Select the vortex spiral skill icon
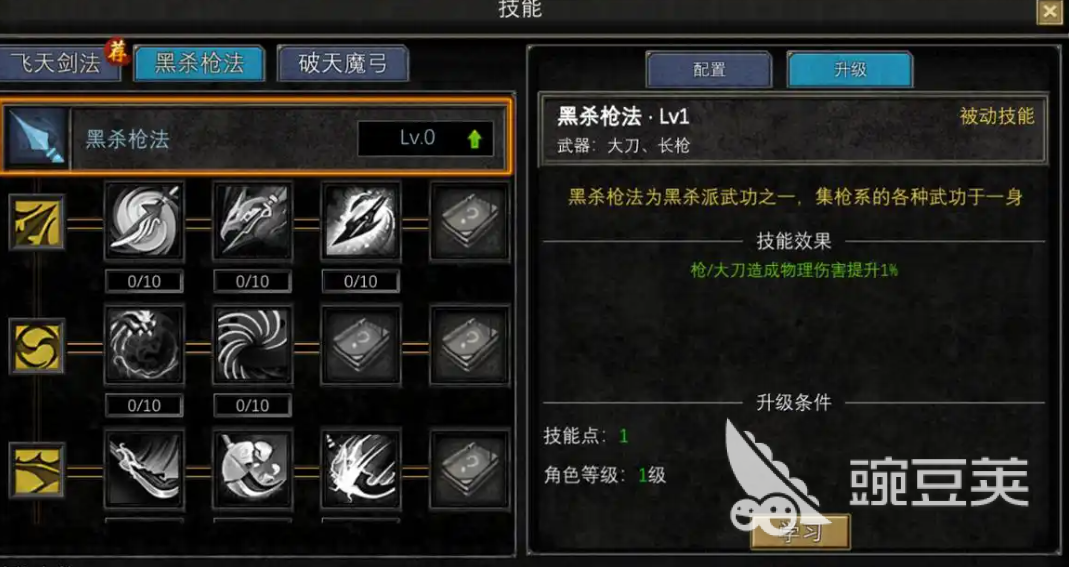The image size is (1069, 567). [252, 346]
